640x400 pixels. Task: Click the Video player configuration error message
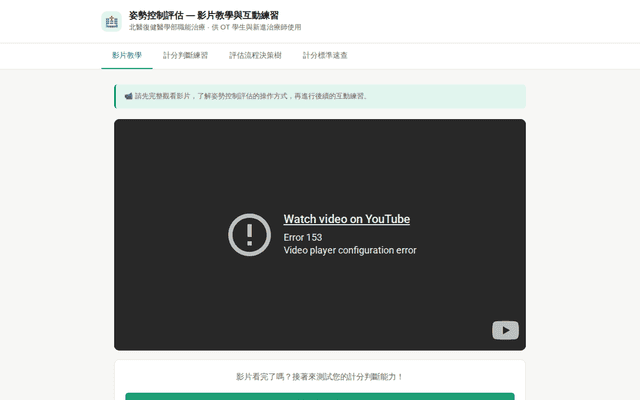pos(350,250)
